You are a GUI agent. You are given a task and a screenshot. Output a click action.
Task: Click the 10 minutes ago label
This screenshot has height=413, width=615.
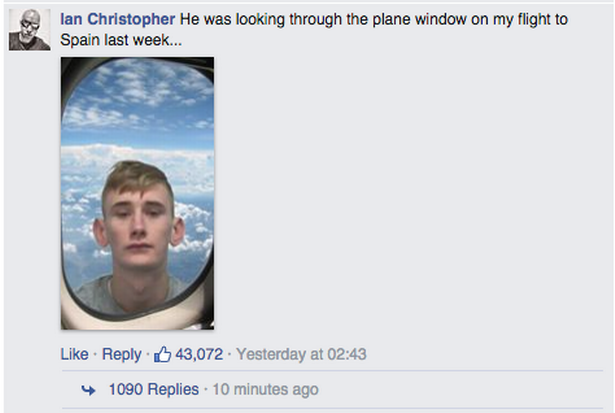coord(264,389)
